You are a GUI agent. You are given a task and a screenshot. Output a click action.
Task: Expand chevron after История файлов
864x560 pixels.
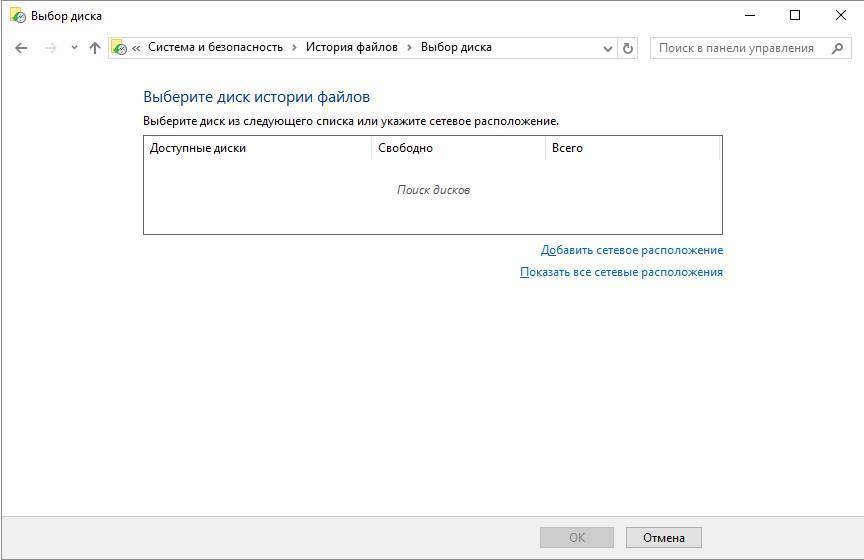pos(409,47)
